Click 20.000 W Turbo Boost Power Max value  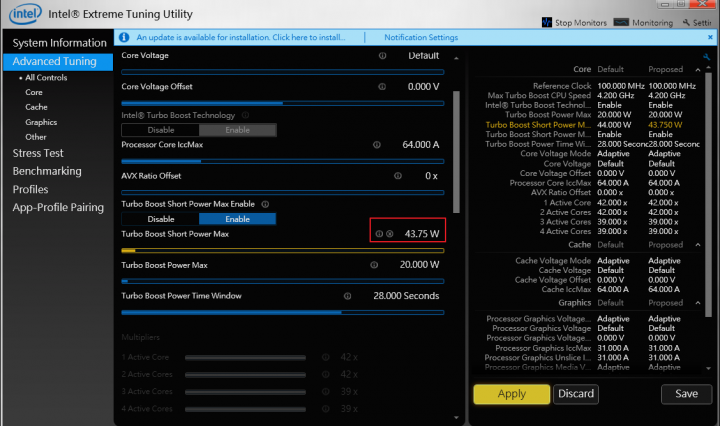[419, 265]
